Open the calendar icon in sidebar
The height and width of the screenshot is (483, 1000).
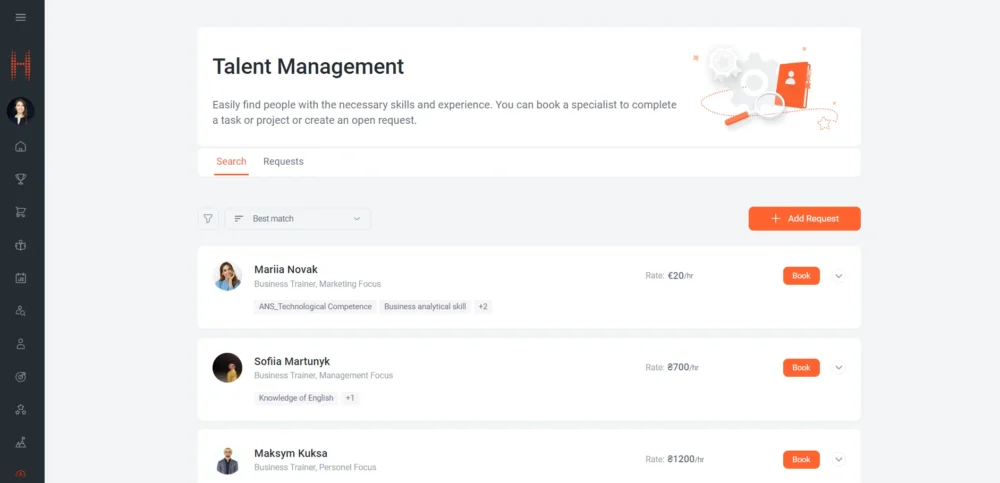point(21,278)
